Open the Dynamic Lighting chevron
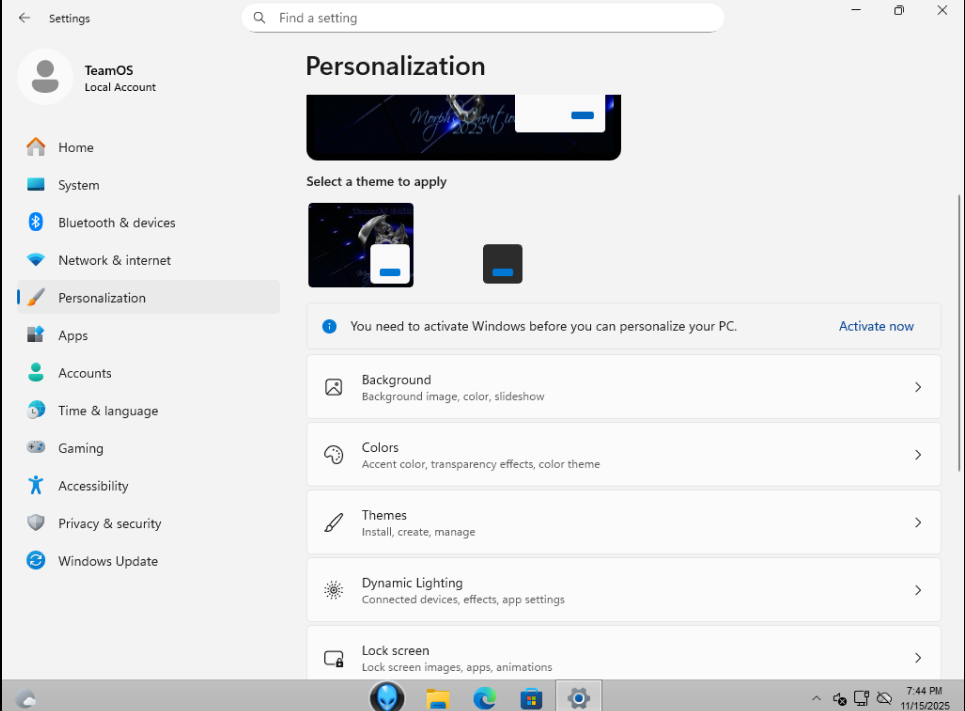The image size is (965, 711). [x=917, y=590]
